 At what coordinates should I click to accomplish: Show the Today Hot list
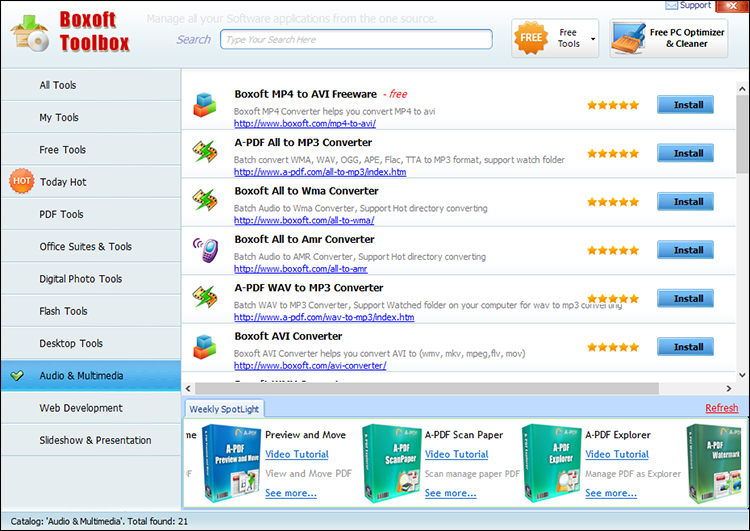(91, 182)
